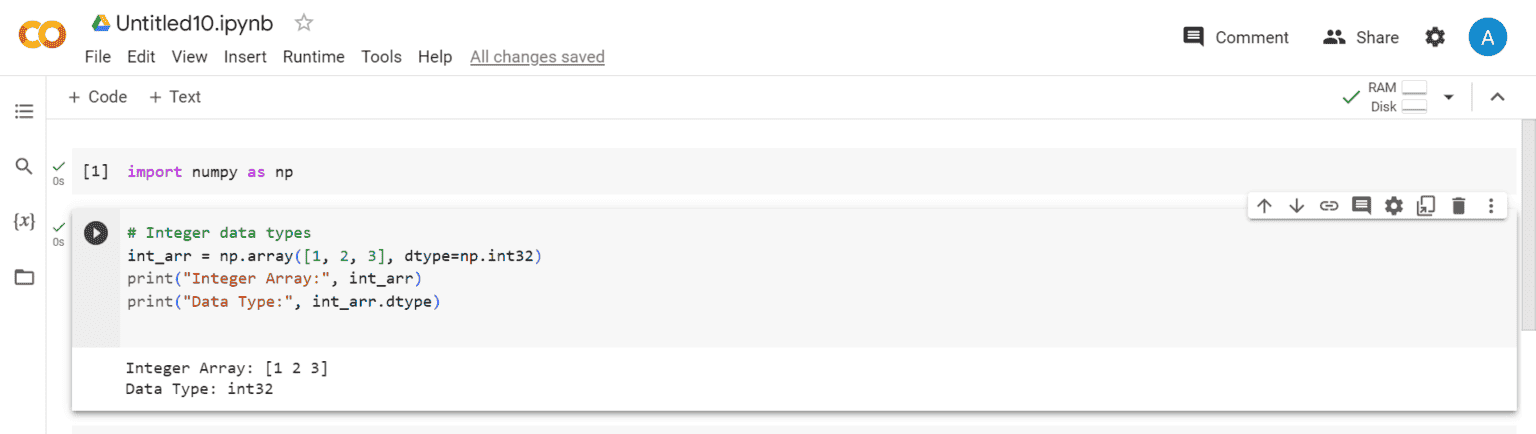The width and height of the screenshot is (1536, 434).
Task: Open the Runtime menu
Action: point(313,57)
